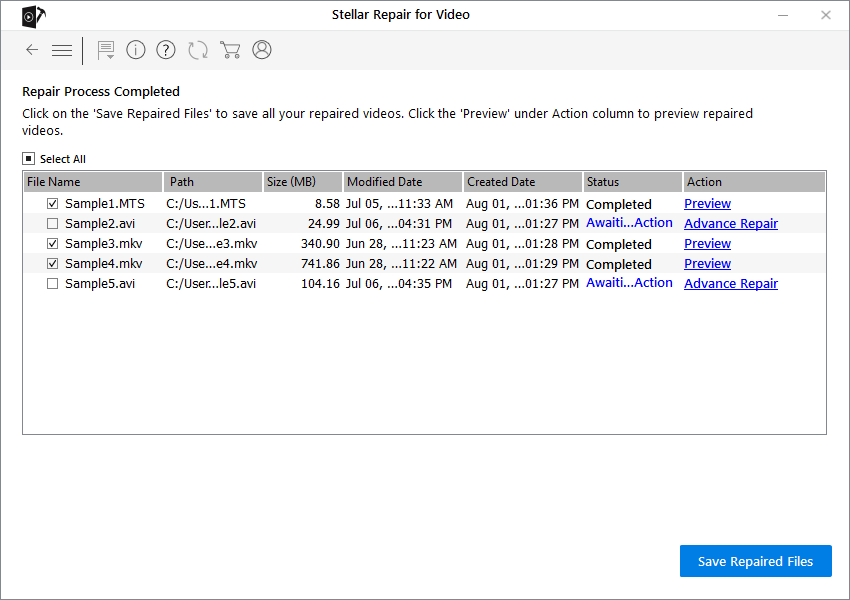Open the hamburger menu
Viewport: 850px width, 600px height.
(62, 50)
